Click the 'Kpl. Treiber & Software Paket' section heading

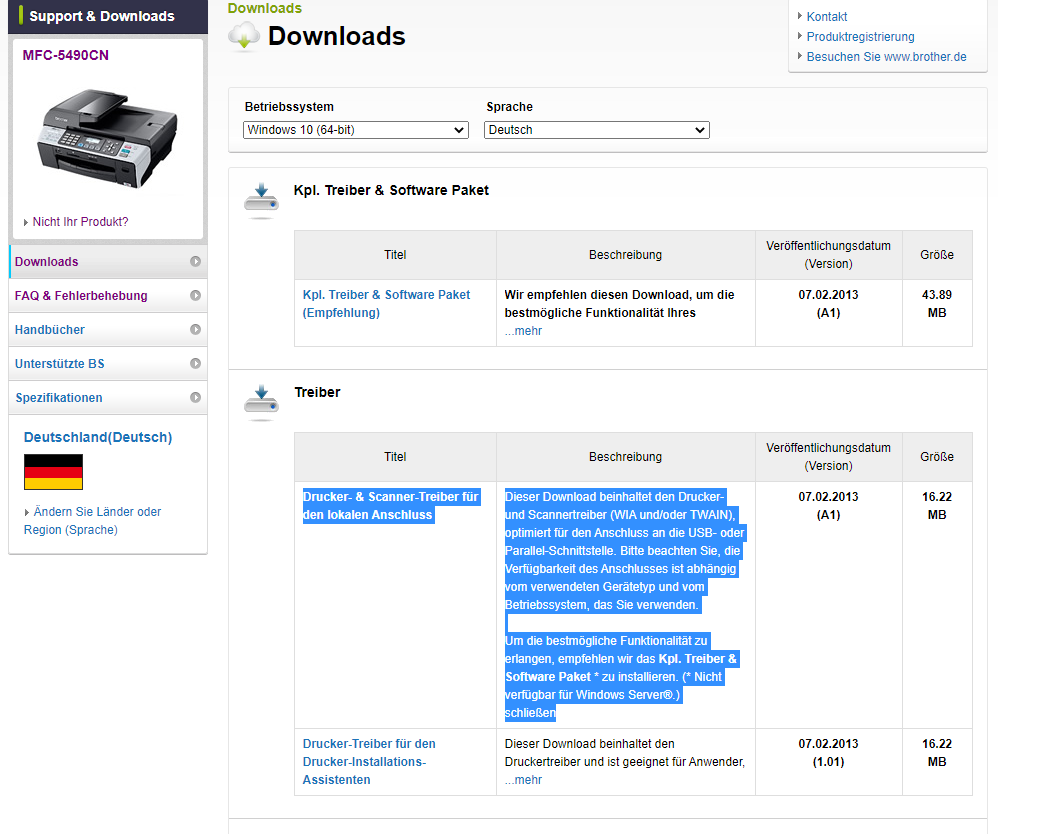(x=391, y=190)
